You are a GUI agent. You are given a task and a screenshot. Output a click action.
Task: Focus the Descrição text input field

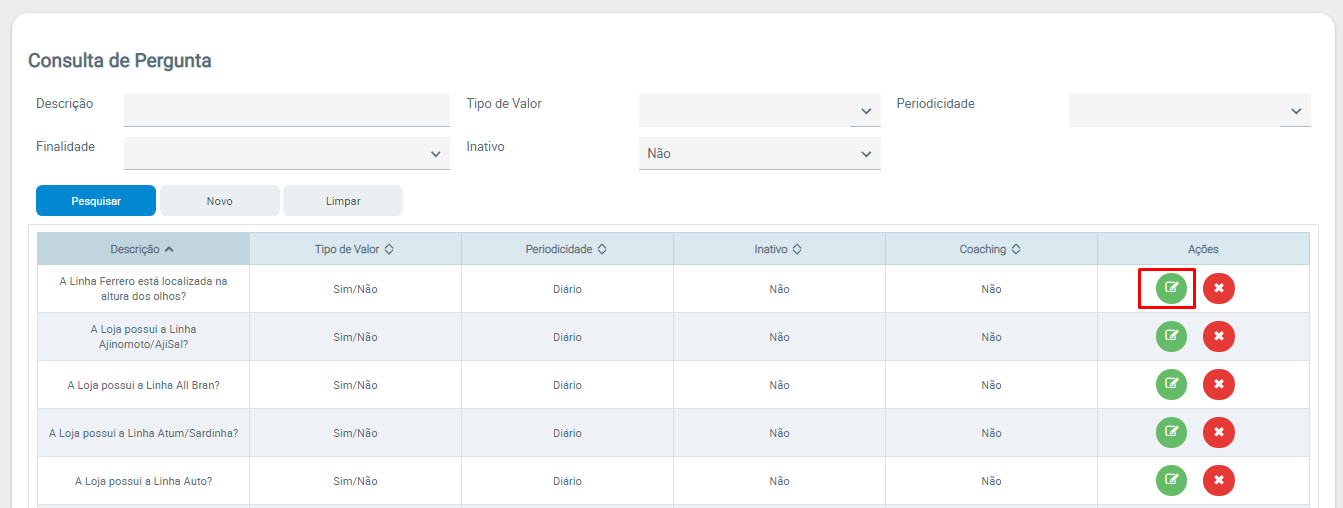[x=286, y=110]
